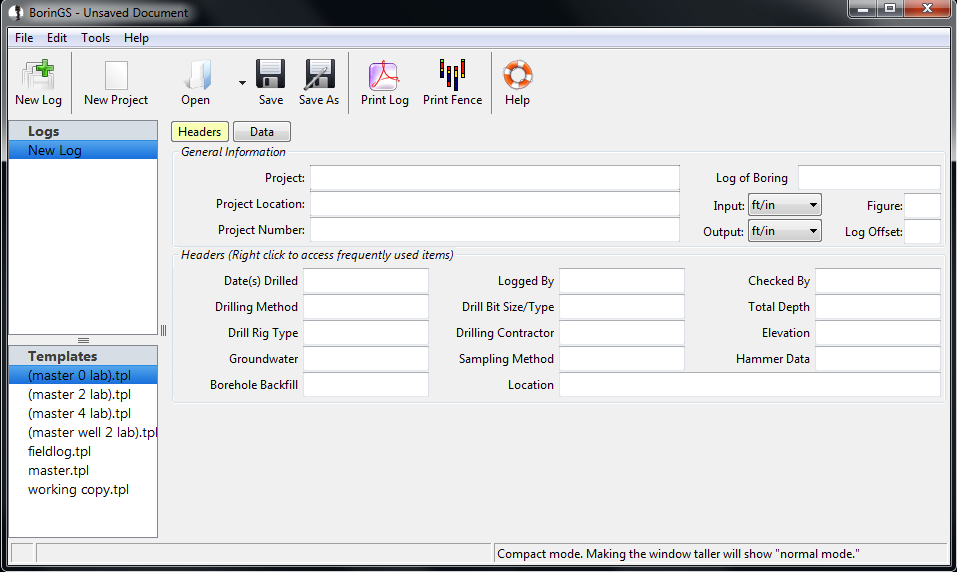957x572 pixels.
Task: Click the Drilling Method field
Action: tap(366, 307)
